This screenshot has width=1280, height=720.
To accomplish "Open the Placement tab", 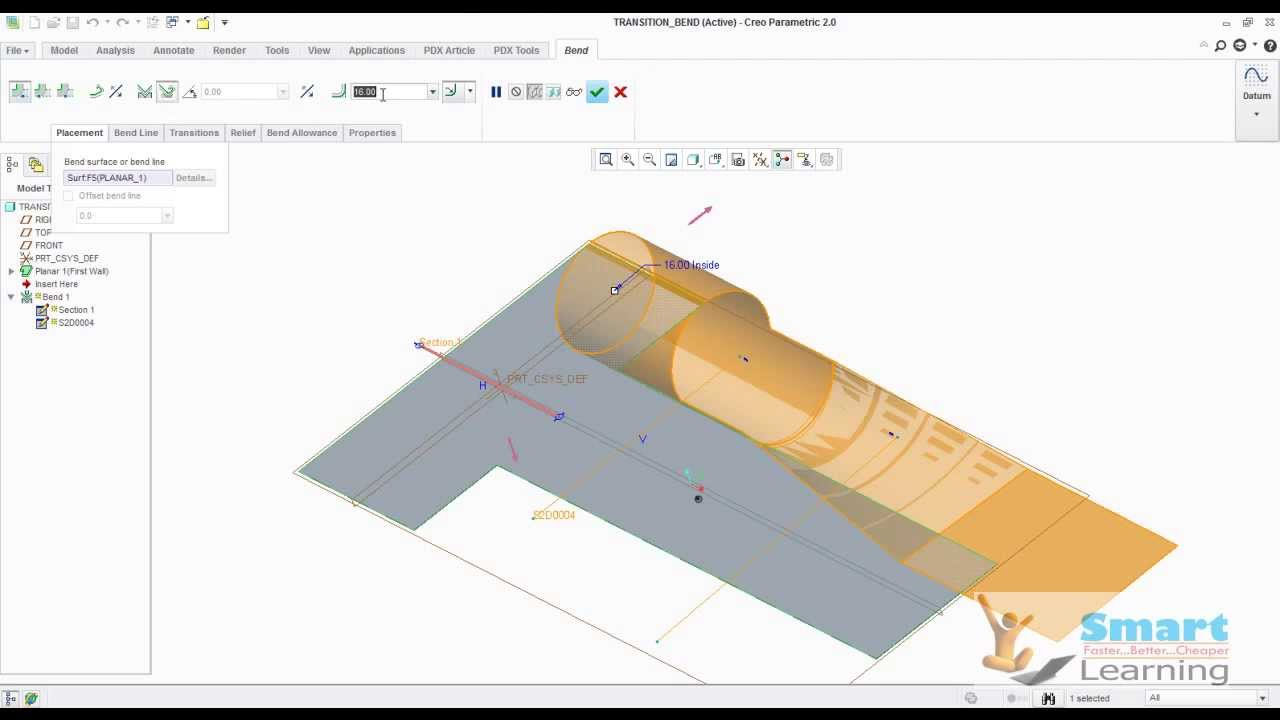I will pos(79,133).
